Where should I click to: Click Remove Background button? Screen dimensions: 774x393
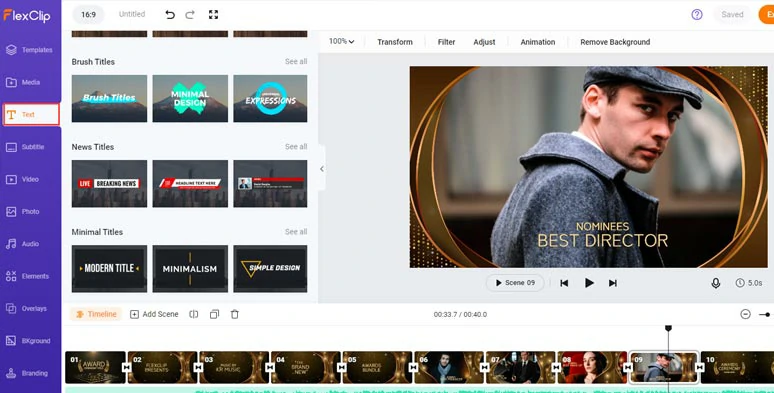click(x=615, y=42)
